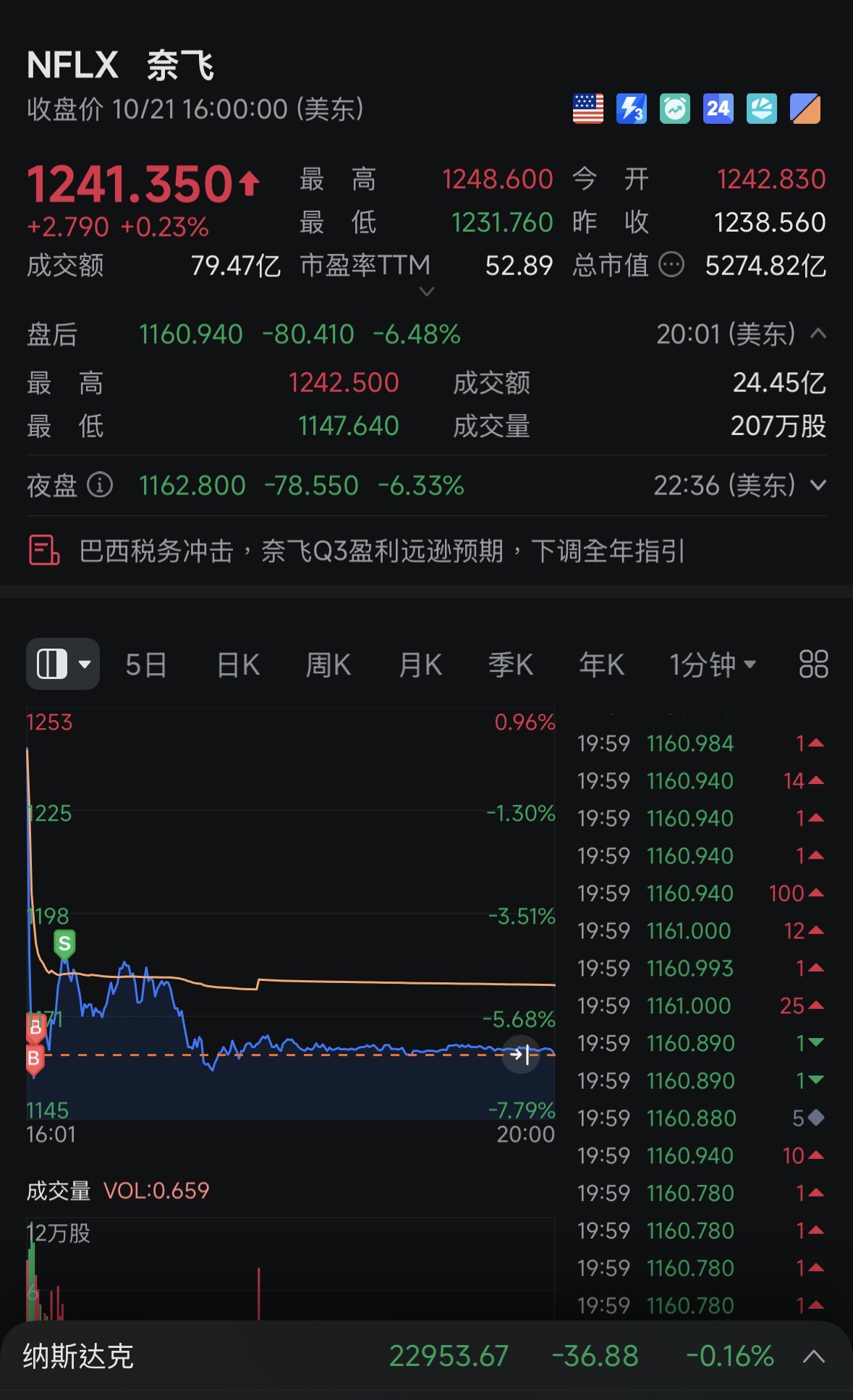Tap the 成交量 VOL indicator label

118,1191
